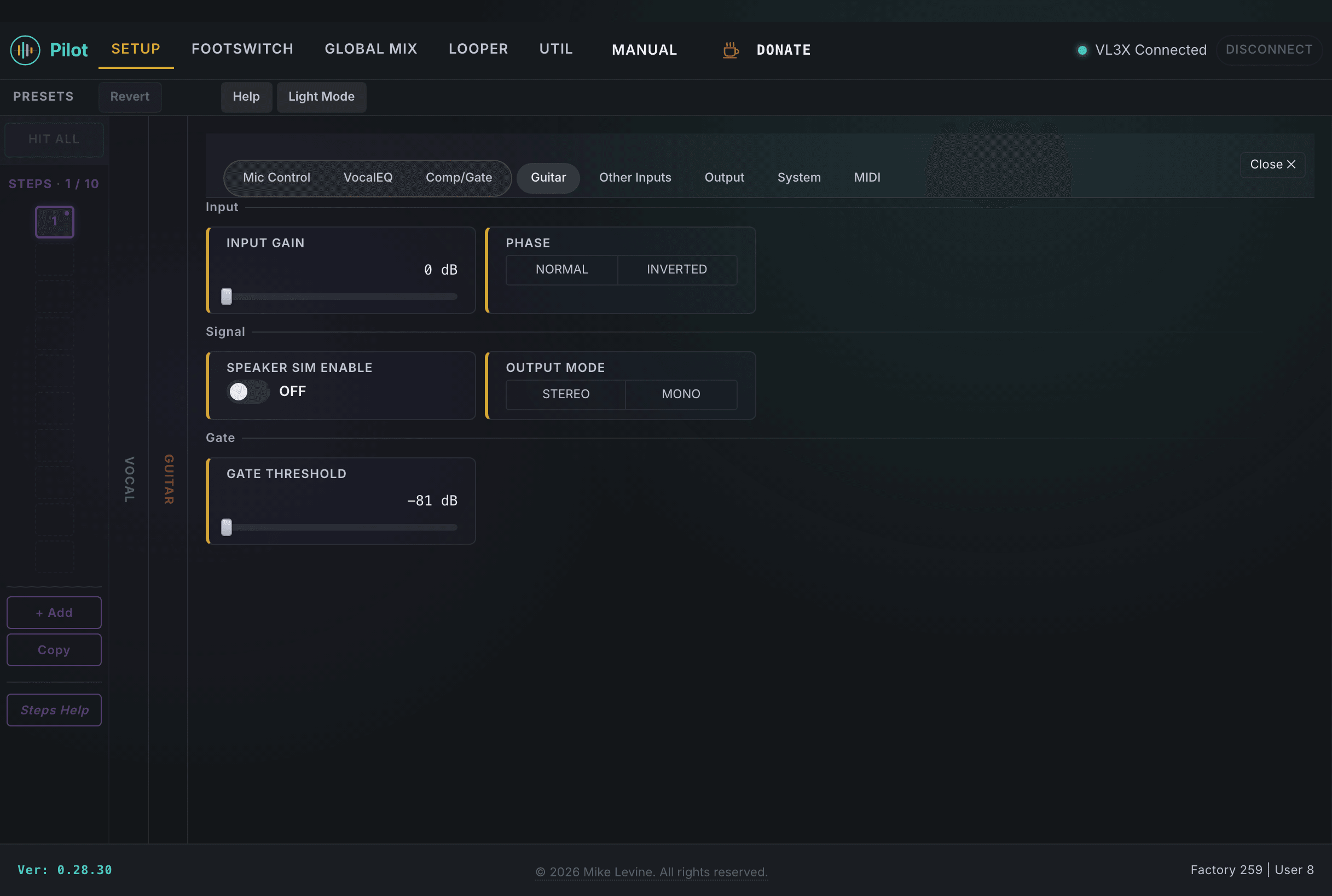Open the MANUAL link
This screenshot has height=896, width=1332.
(644, 50)
